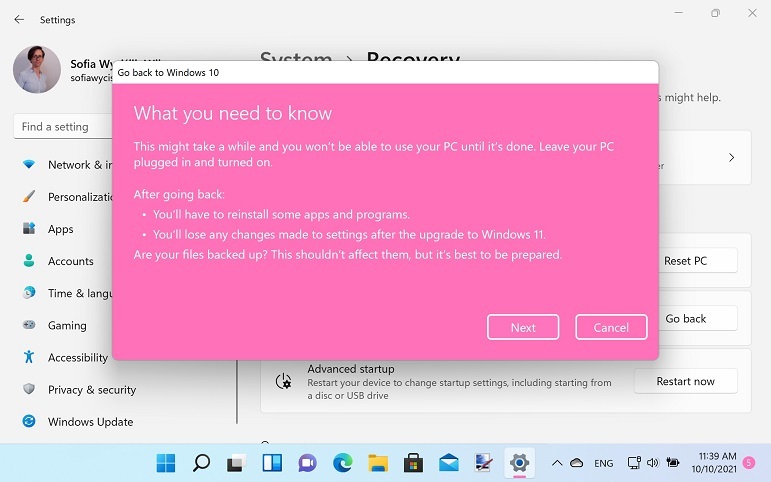Open File Explorer from taskbar
The height and width of the screenshot is (482, 771).
click(x=378, y=463)
